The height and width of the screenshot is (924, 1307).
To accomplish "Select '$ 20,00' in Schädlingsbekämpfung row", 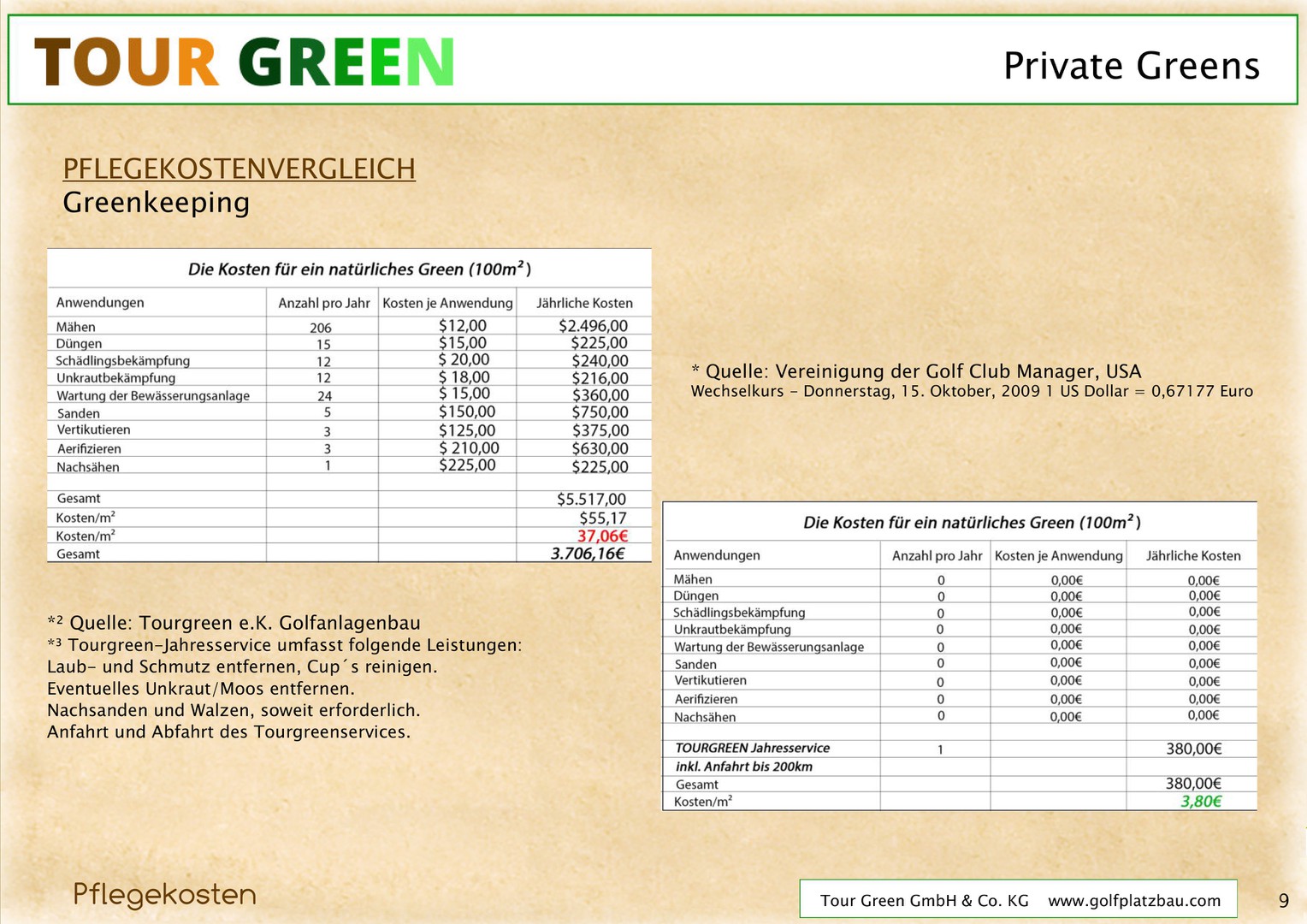I will click(464, 360).
